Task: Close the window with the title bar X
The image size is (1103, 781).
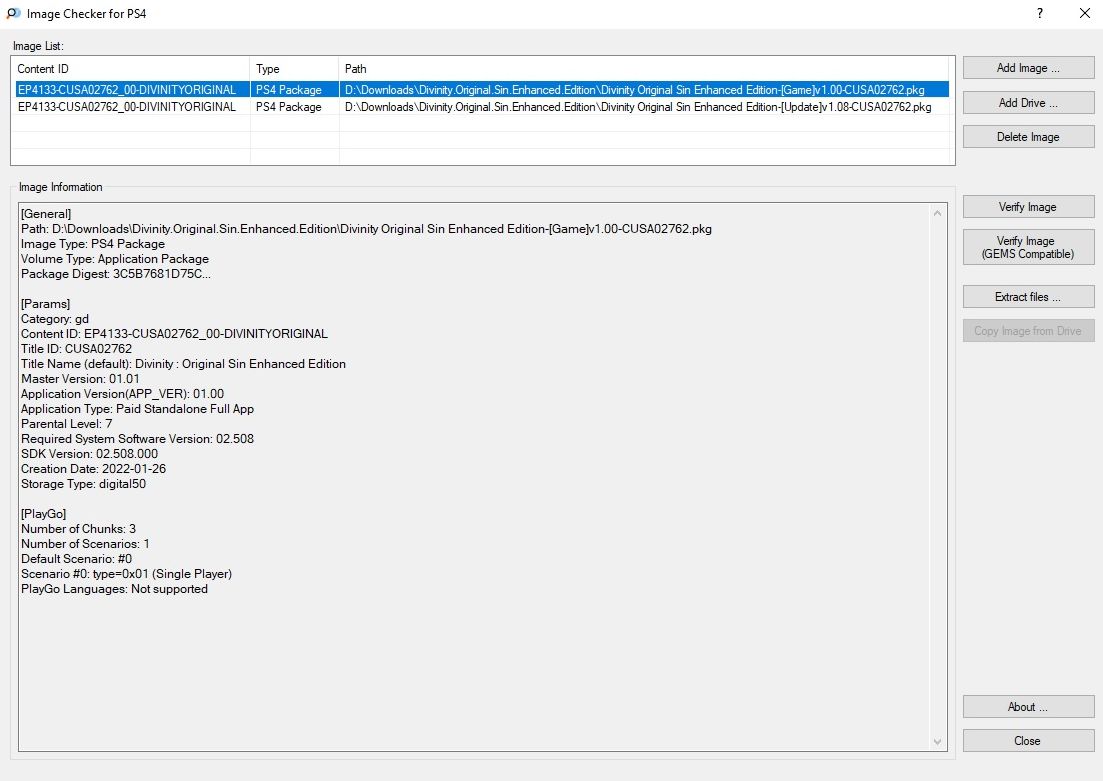Action: [1085, 13]
